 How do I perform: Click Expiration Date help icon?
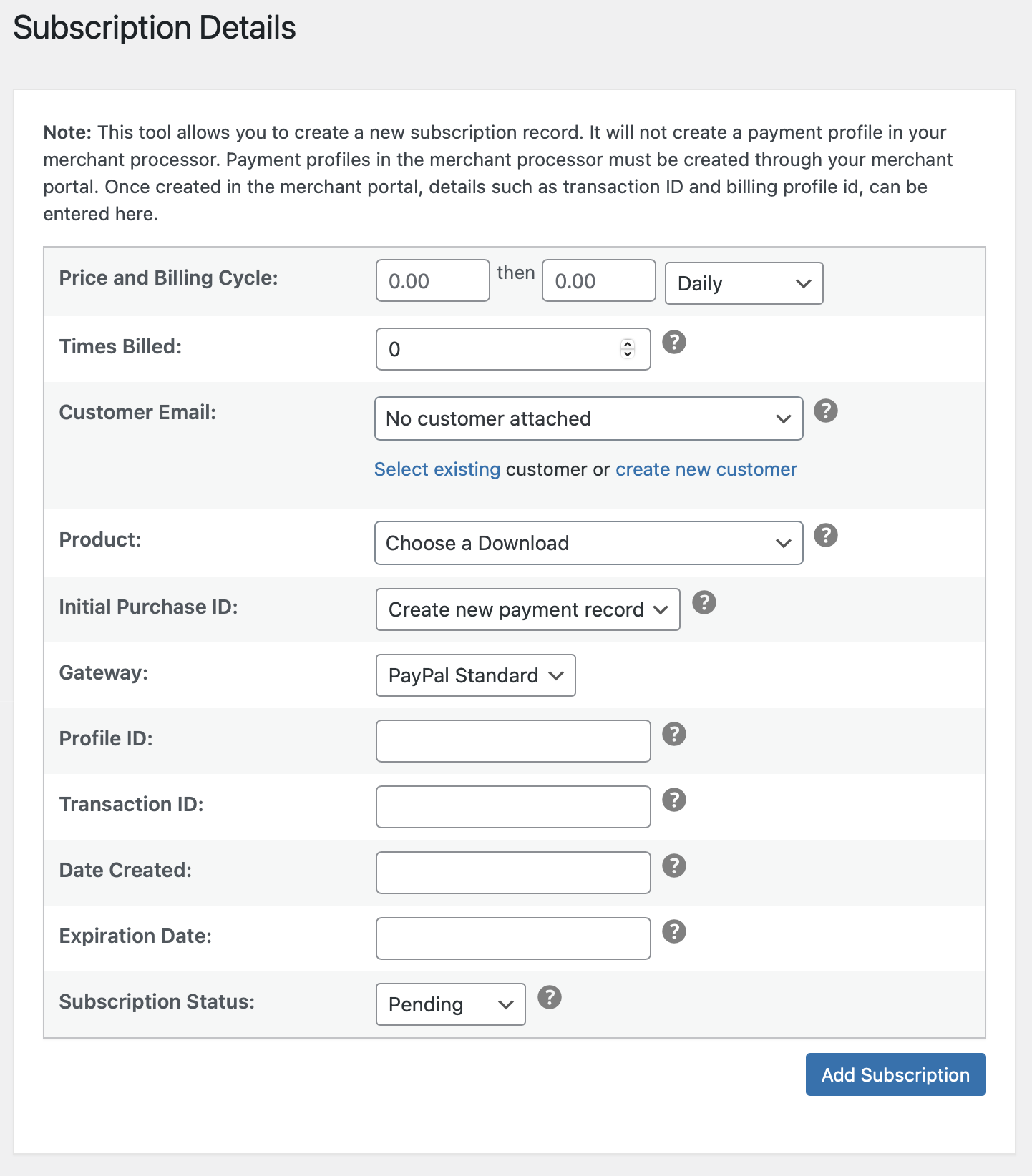pyautogui.click(x=673, y=932)
